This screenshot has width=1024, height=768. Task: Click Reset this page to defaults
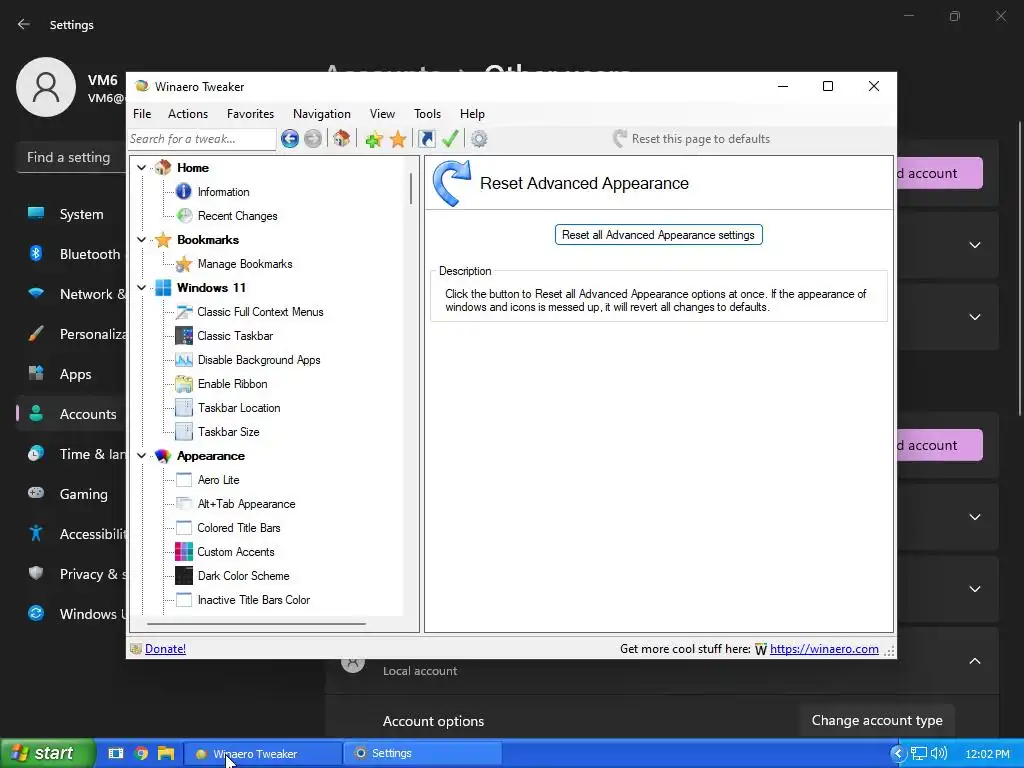(692, 138)
